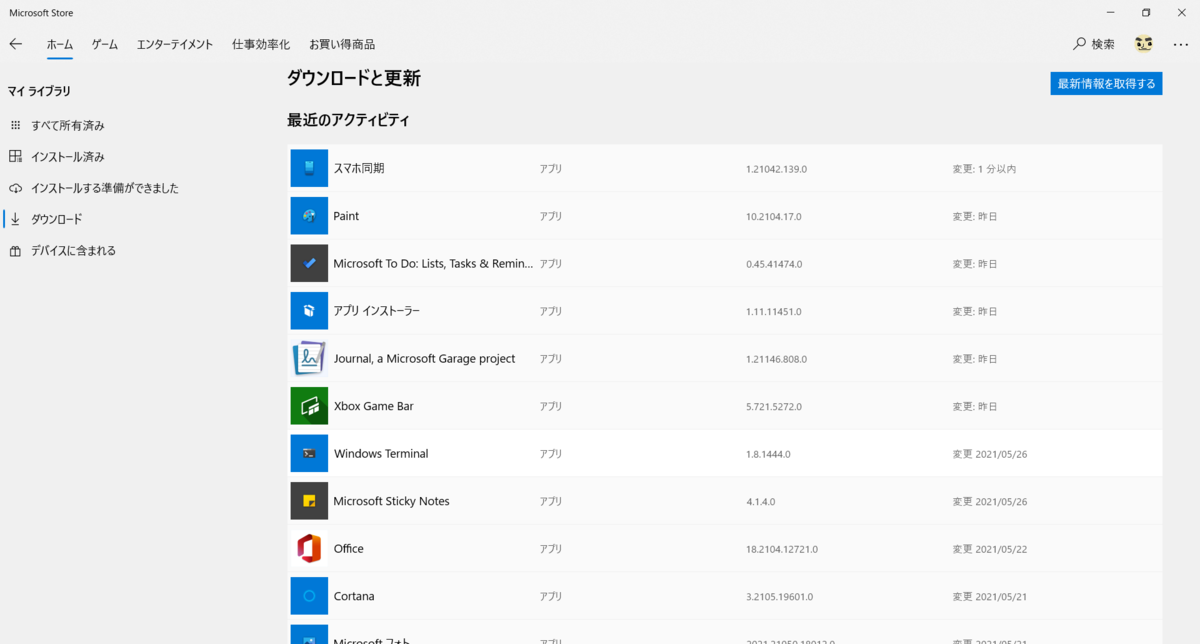Click version 3.2105.19601.0 text
This screenshot has height=644, width=1200.
click(x=779, y=597)
